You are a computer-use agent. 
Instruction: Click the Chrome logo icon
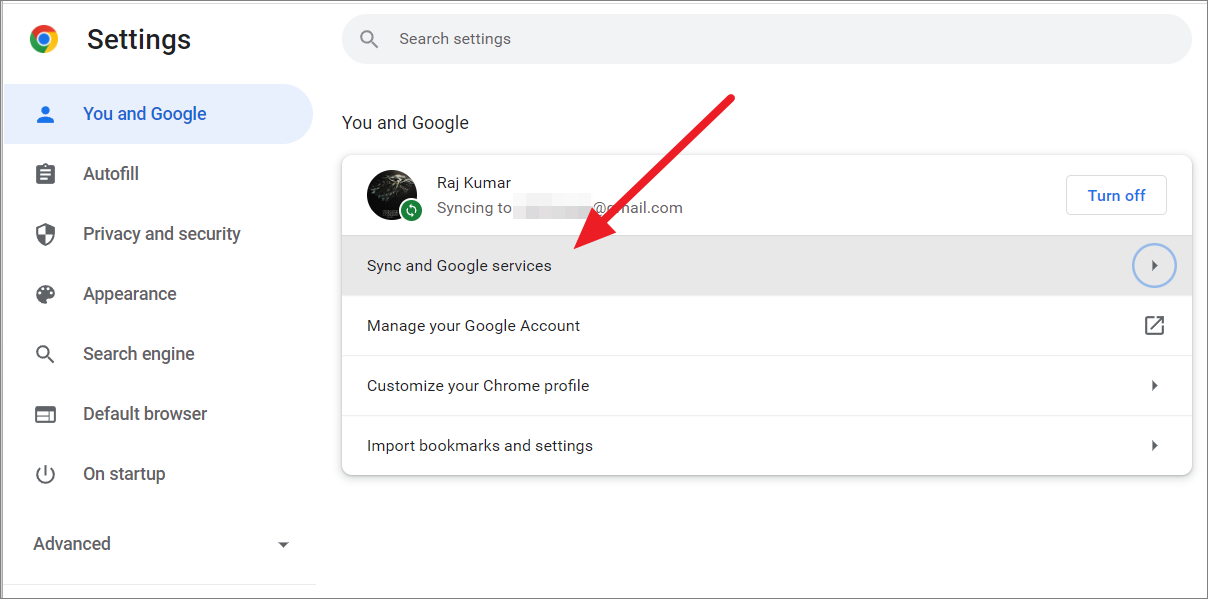click(x=44, y=39)
